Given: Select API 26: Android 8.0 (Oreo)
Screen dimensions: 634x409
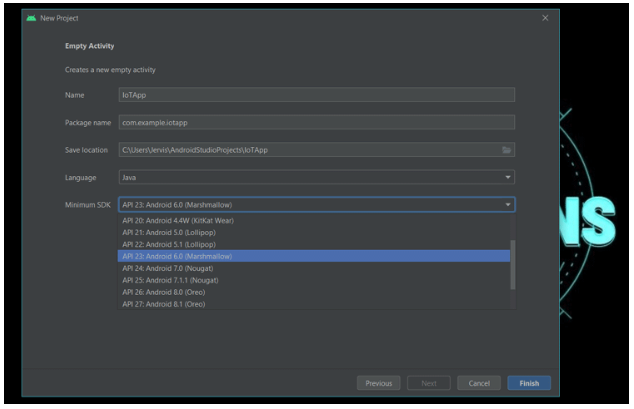Looking at the screenshot, I should click(x=315, y=292).
